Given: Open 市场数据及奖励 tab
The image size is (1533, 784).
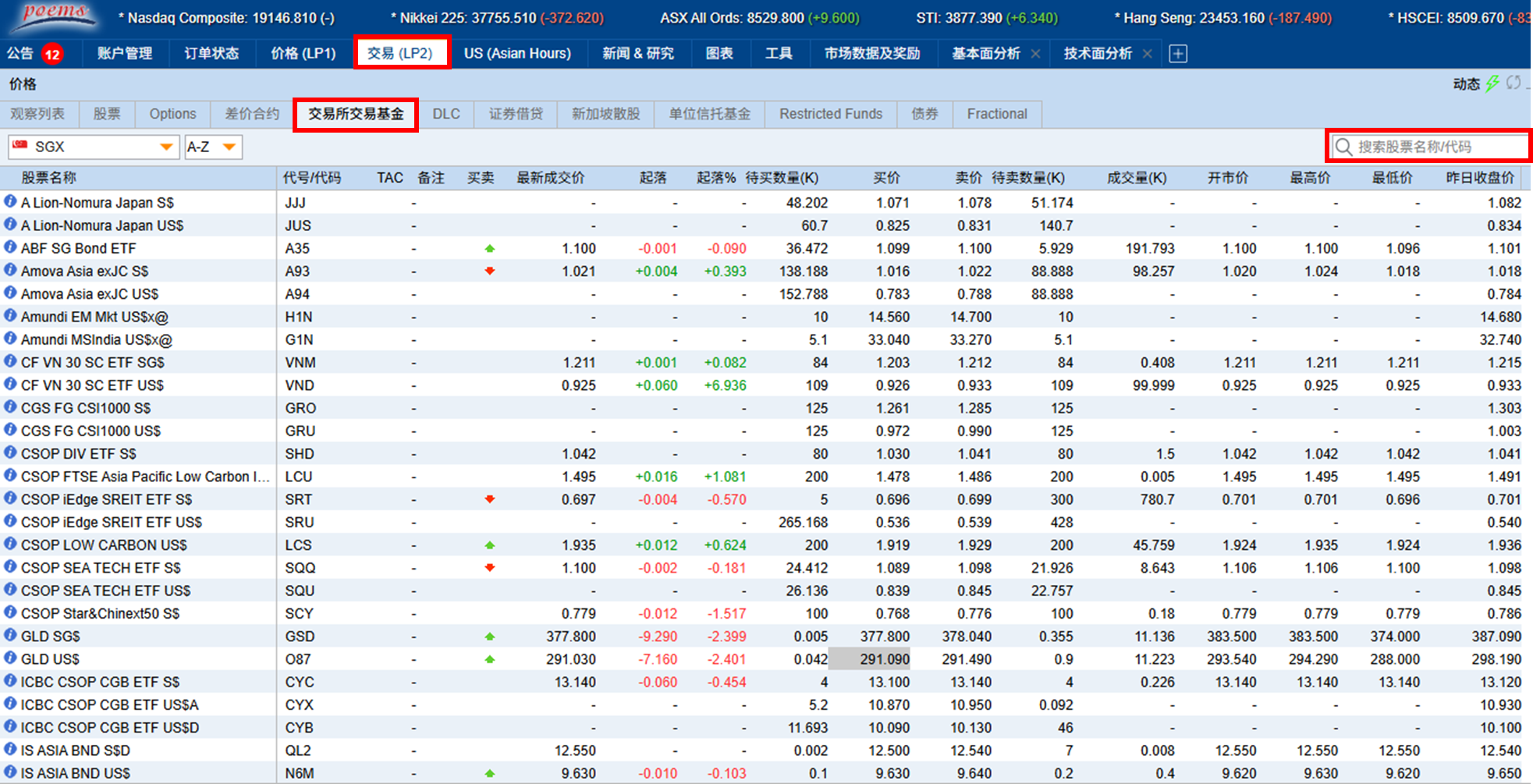Looking at the screenshot, I should tap(872, 53).
